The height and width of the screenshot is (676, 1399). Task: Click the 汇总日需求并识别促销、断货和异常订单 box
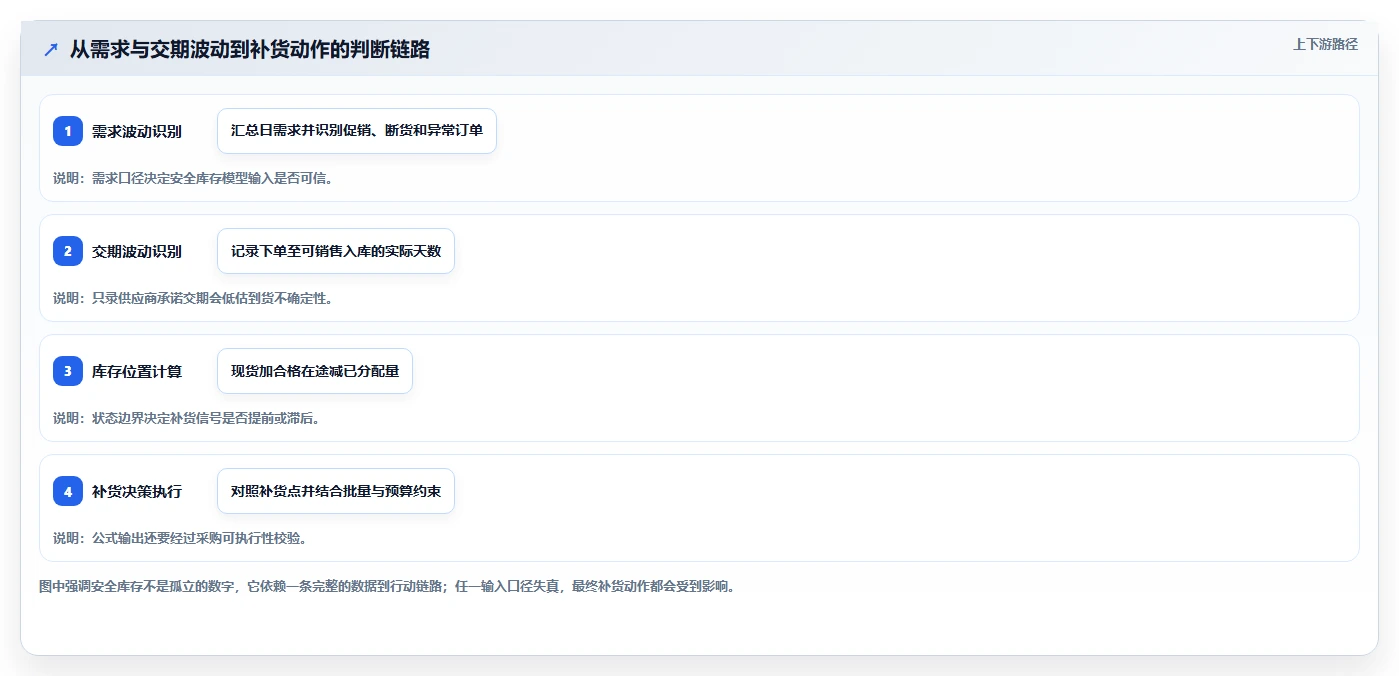point(357,131)
